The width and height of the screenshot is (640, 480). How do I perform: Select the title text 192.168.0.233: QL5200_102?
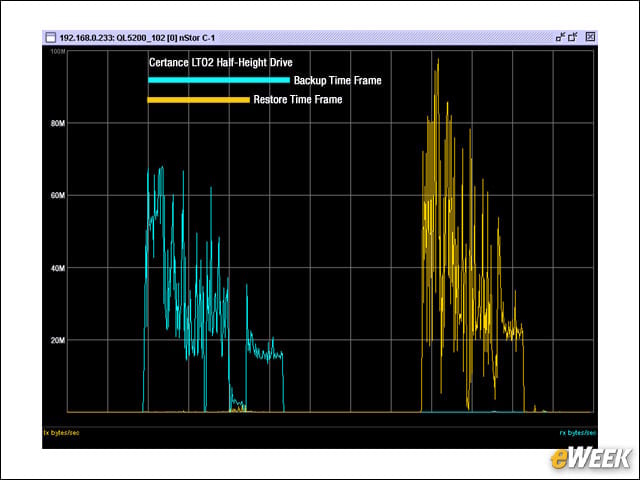click(114, 38)
